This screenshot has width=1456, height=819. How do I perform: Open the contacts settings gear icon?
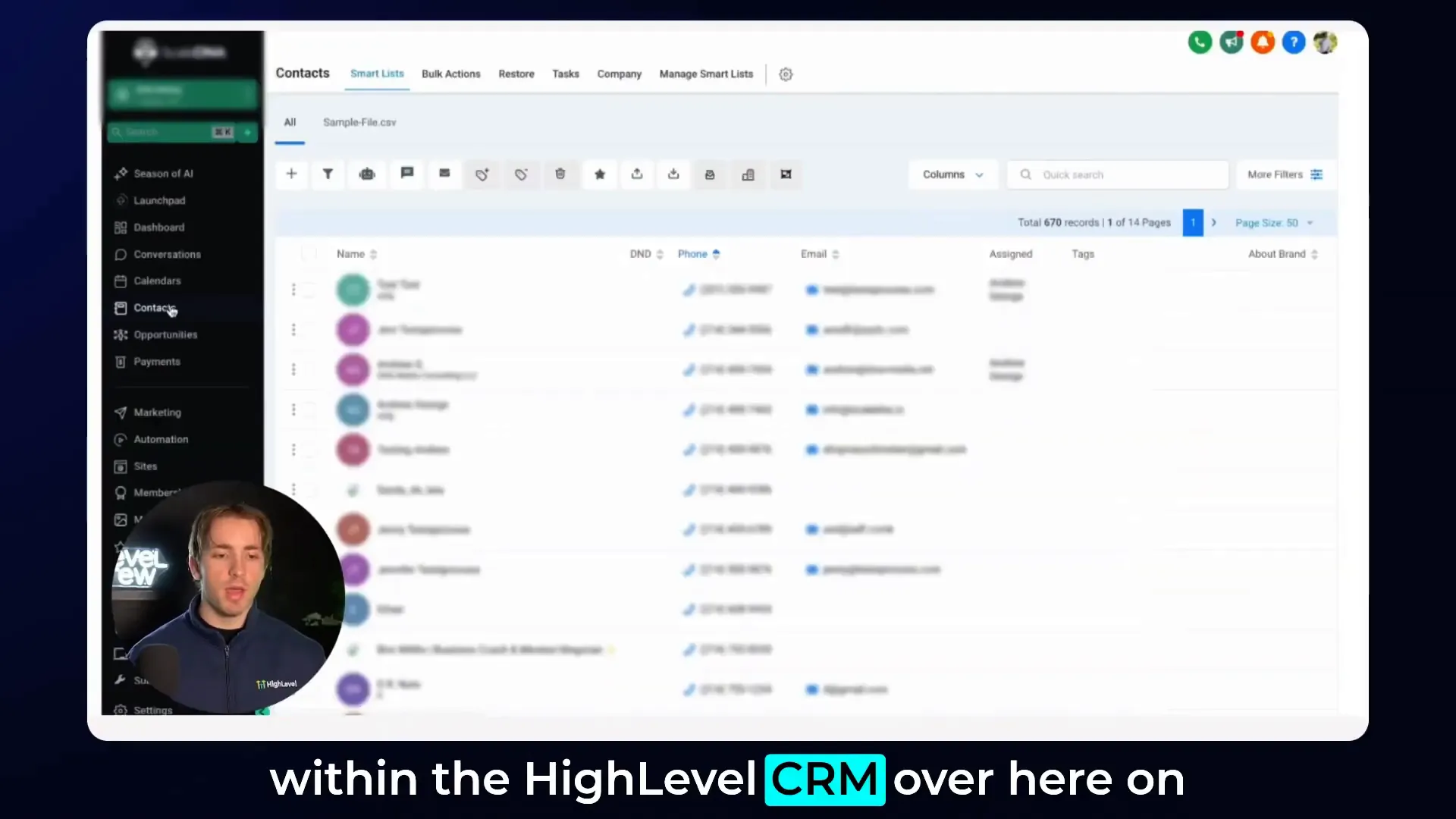click(786, 74)
